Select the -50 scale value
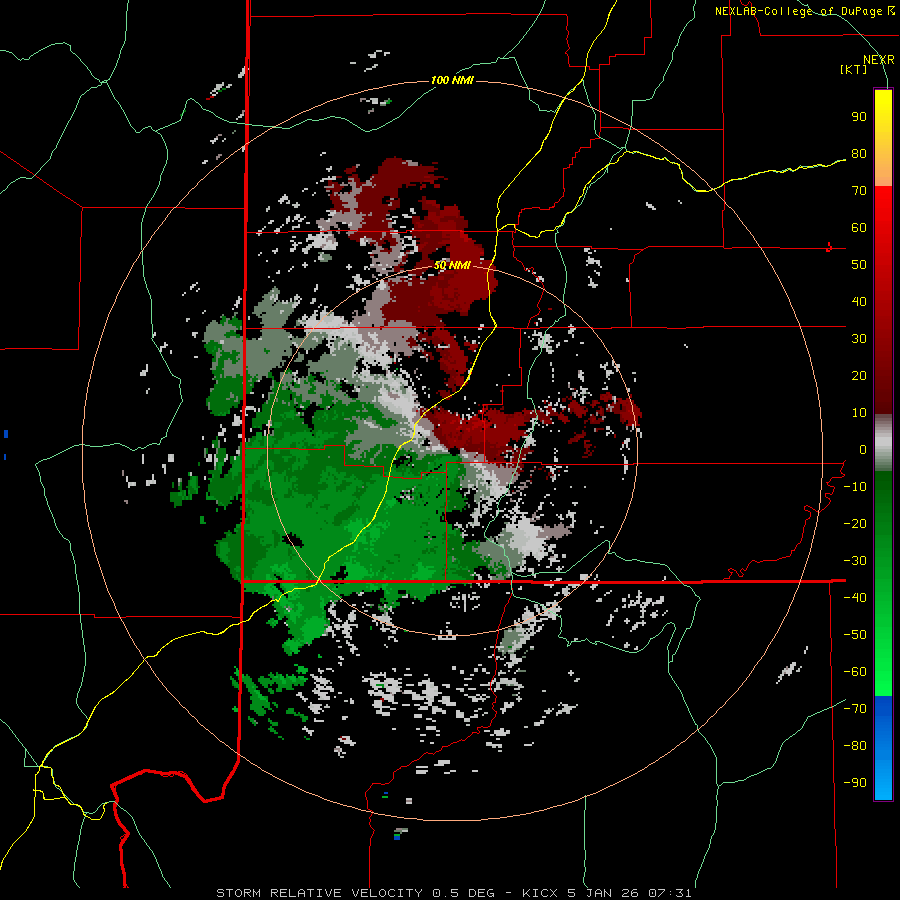Screen dimensions: 900x900 point(855,635)
